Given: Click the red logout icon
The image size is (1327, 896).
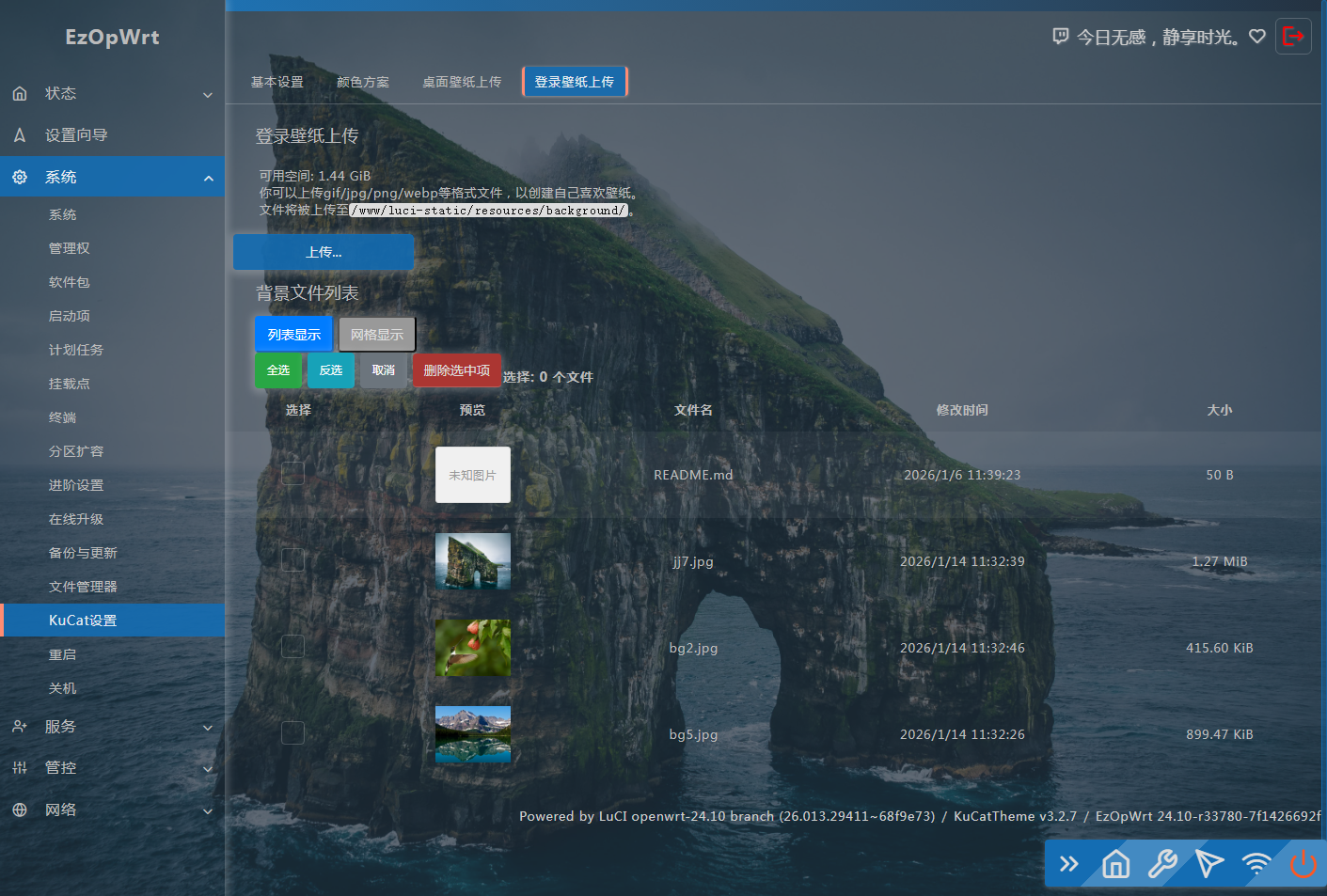Looking at the screenshot, I should 1293,37.
